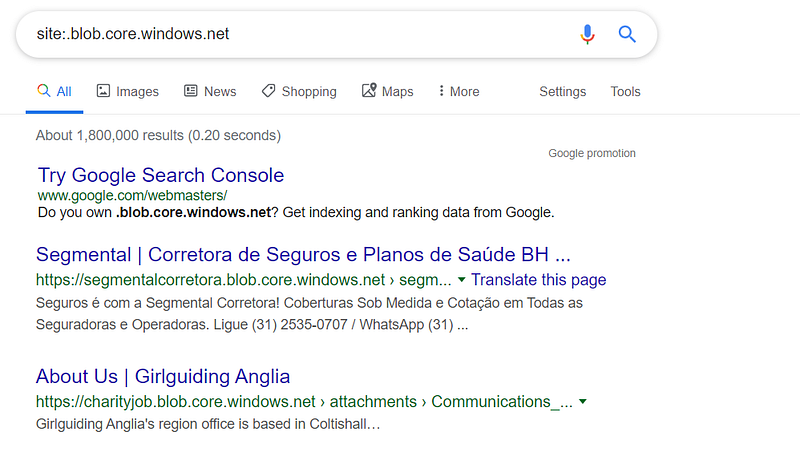Click Translate this page link
Image resolution: width=800 pixels, height=456 pixels.
pyautogui.click(x=538, y=280)
